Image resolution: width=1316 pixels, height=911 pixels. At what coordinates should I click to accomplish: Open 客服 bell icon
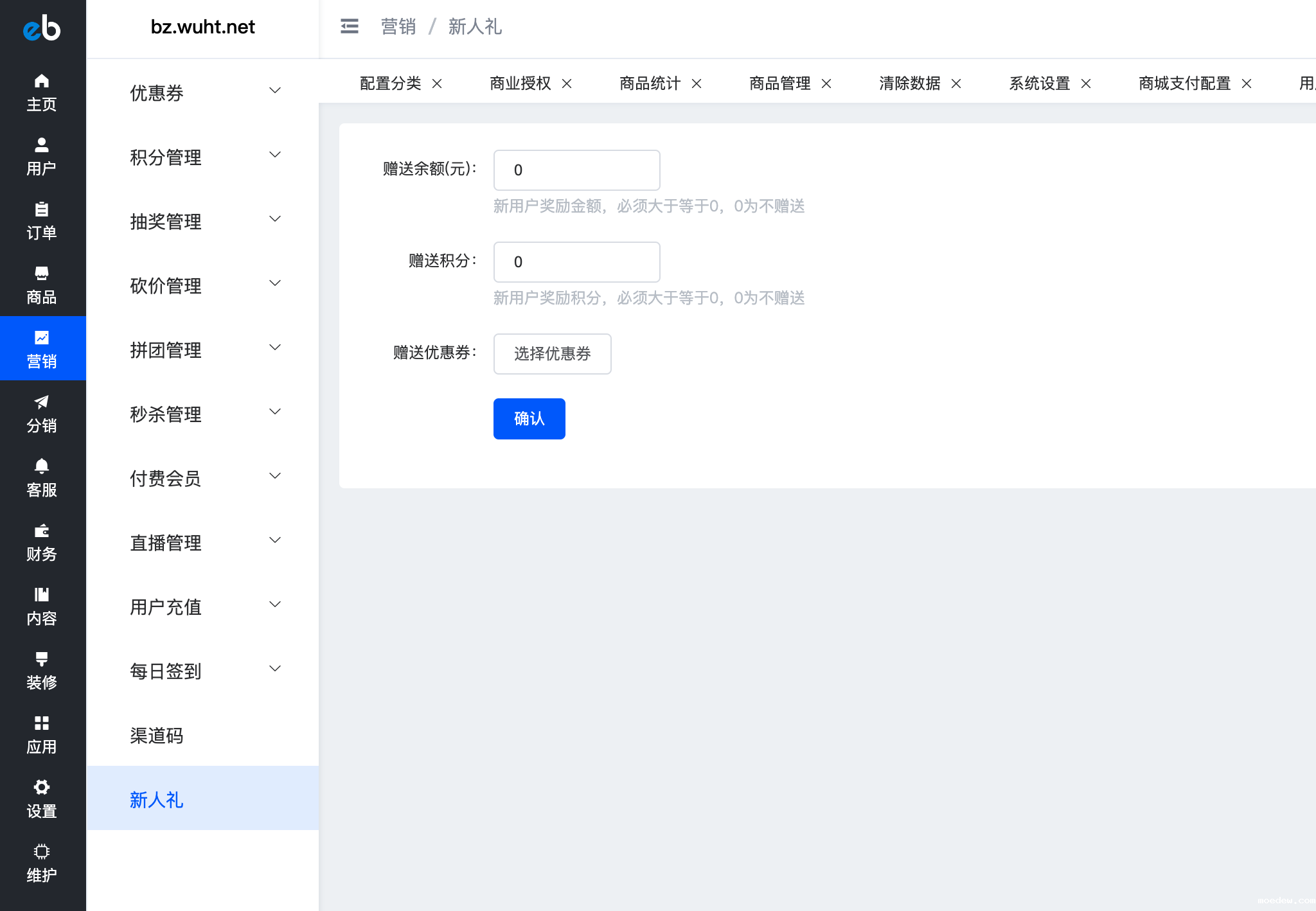point(42,466)
